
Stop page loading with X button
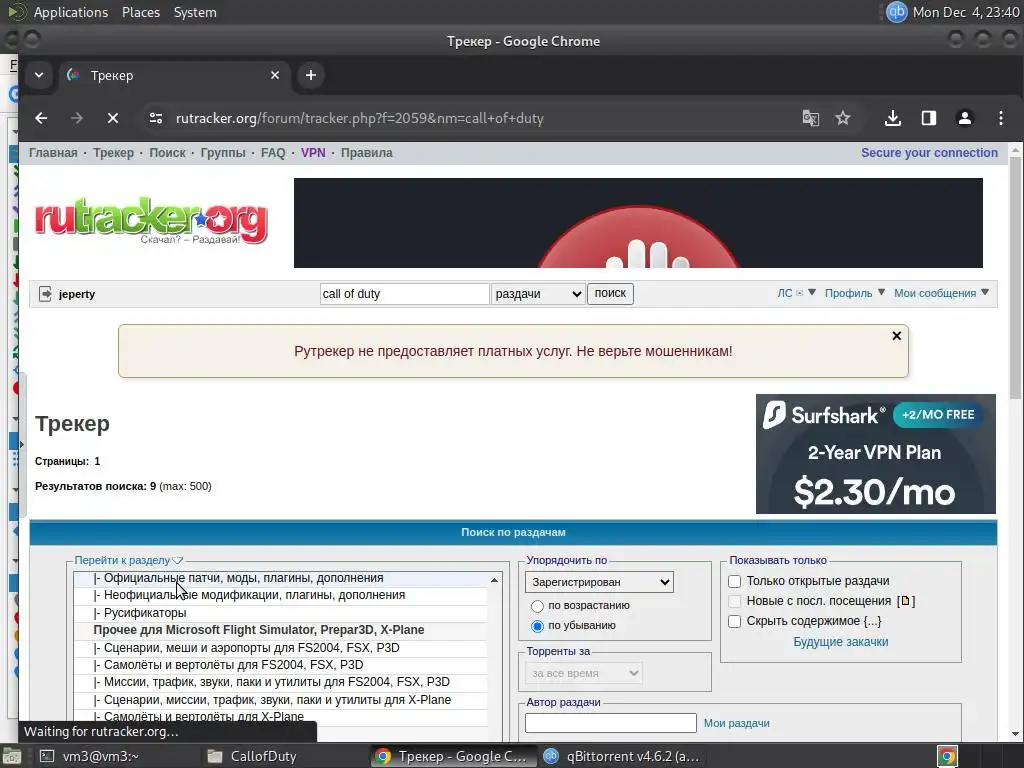coord(112,118)
